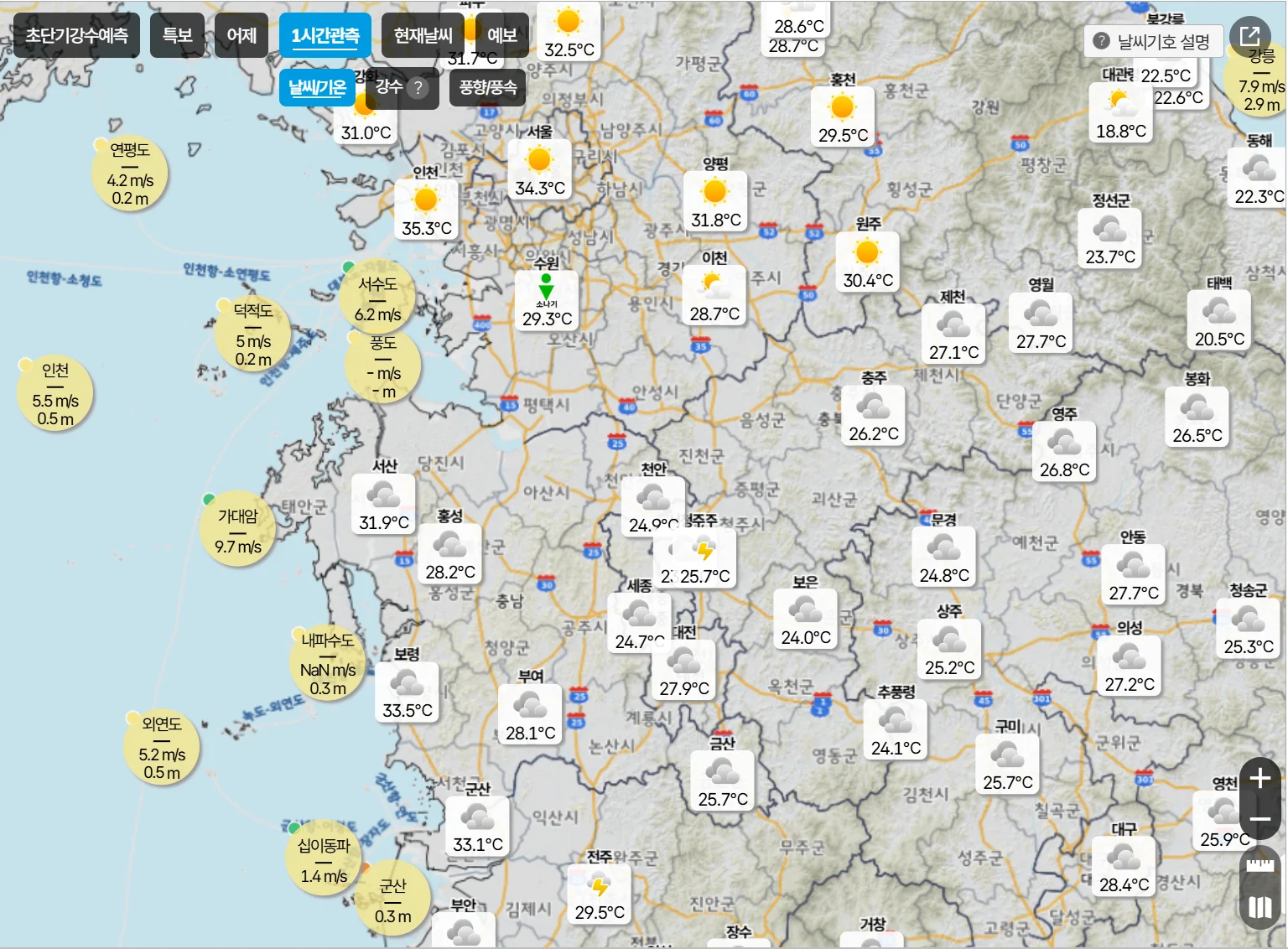Switch to the 초단기강수예측 tab
Image resolution: width=1288 pixels, height=949 pixels.
pyautogui.click(x=76, y=35)
